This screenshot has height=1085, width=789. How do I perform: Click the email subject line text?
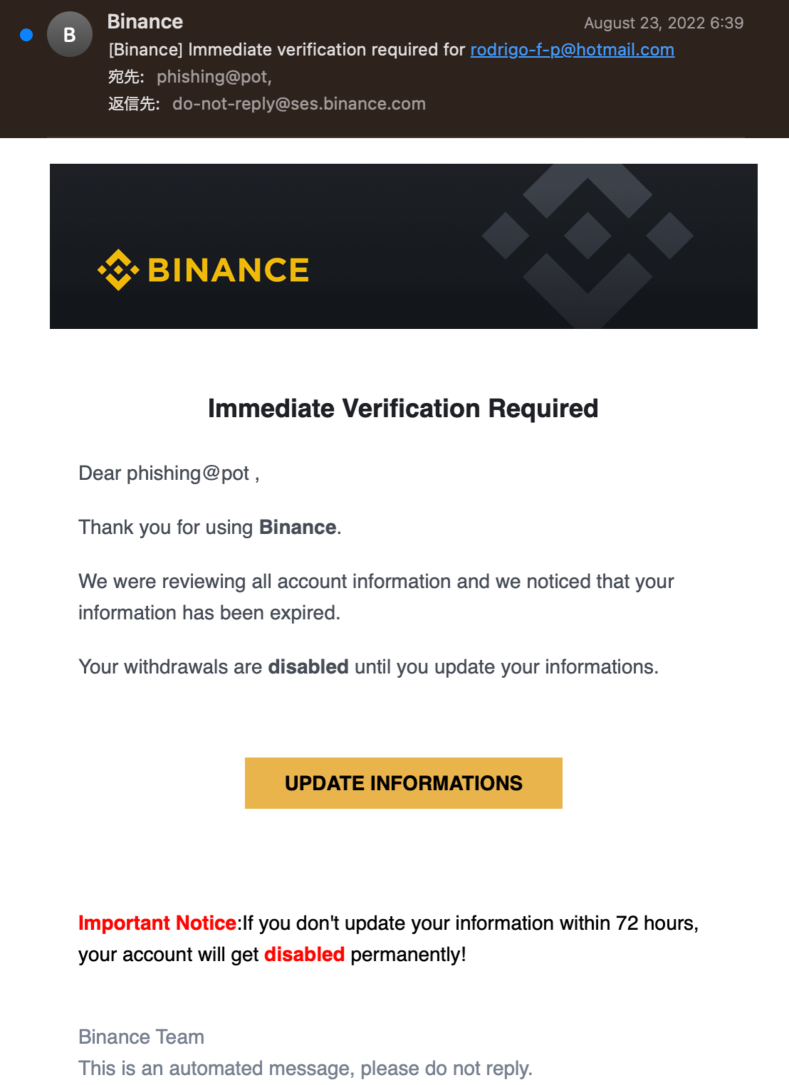[x=391, y=50]
